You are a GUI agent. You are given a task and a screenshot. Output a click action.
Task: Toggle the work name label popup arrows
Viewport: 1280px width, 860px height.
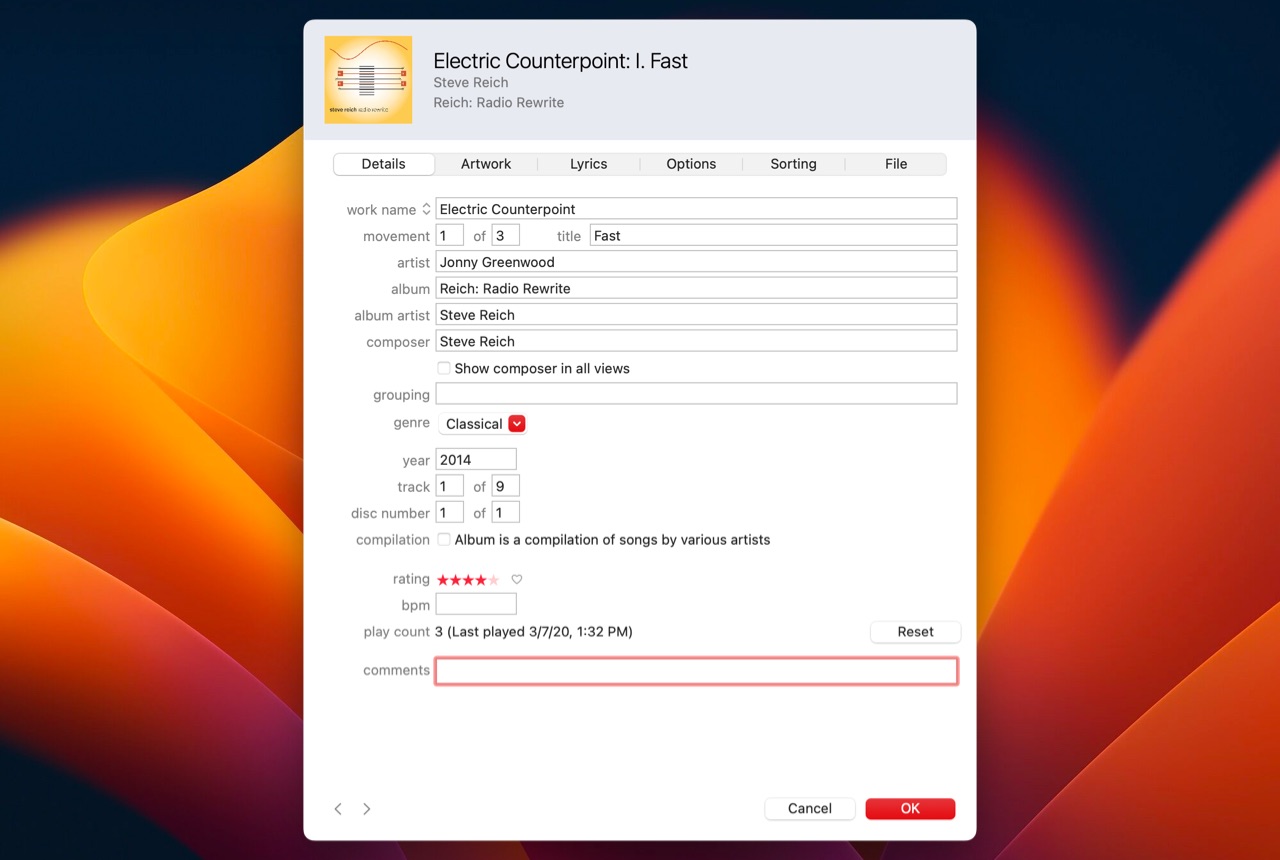click(x=426, y=209)
